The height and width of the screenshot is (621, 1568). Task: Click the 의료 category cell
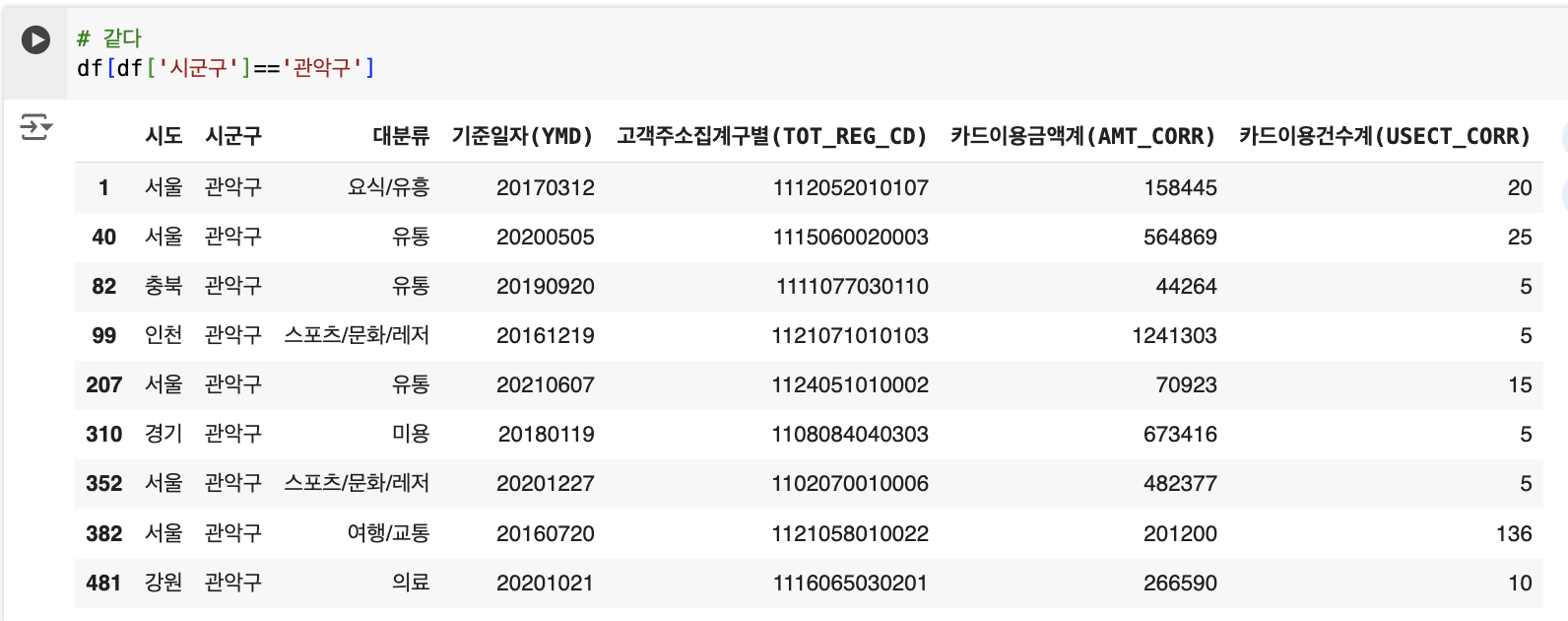411,583
